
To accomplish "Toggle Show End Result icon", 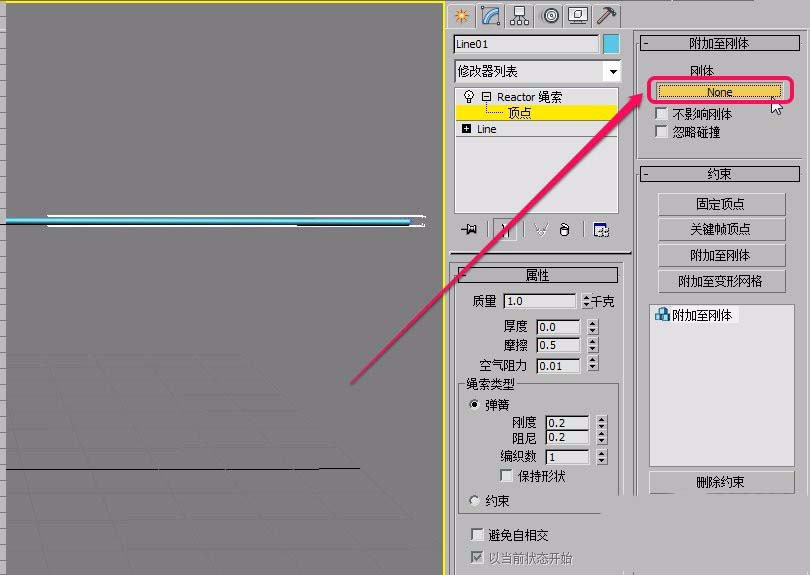I will 505,229.
